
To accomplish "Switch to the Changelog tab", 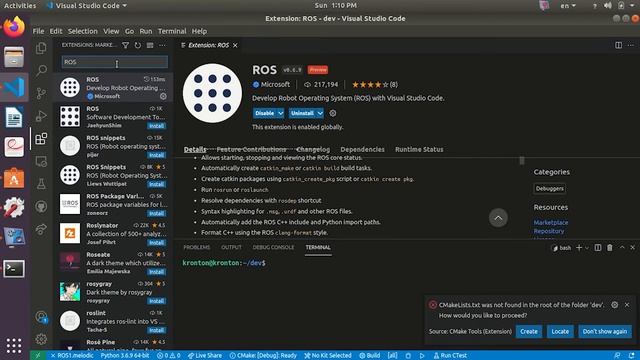I will click(x=313, y=149).
